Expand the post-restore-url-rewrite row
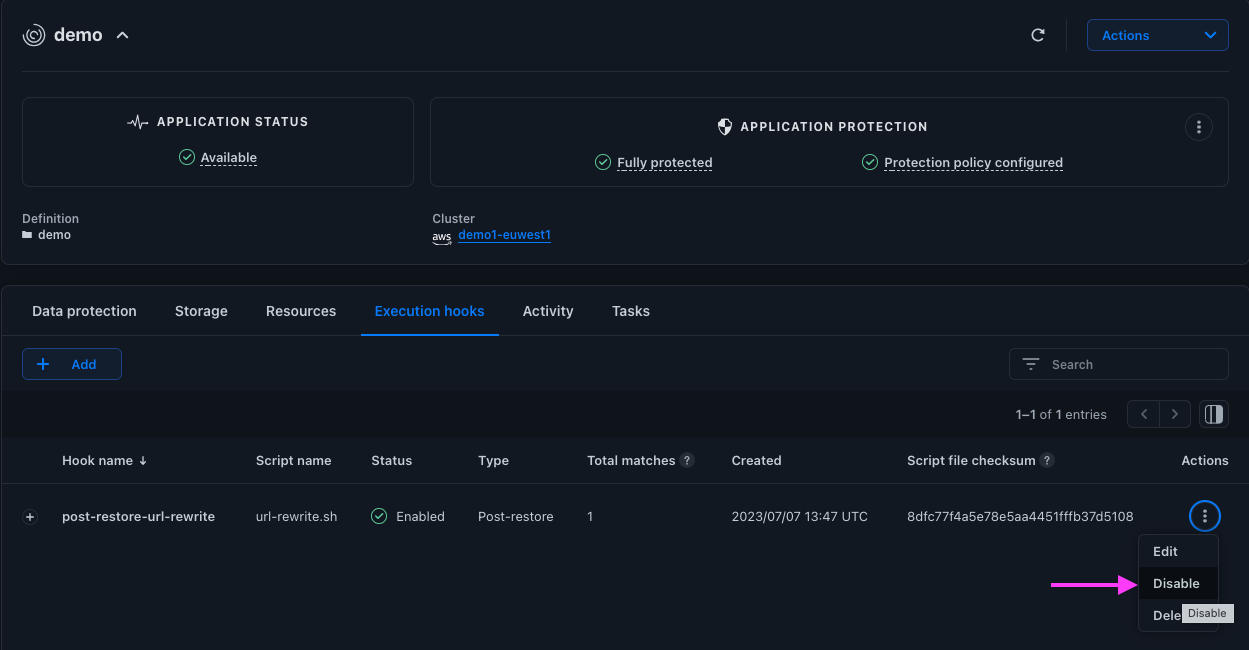Viewport: 1249px width, 650px height. (30, 517)
